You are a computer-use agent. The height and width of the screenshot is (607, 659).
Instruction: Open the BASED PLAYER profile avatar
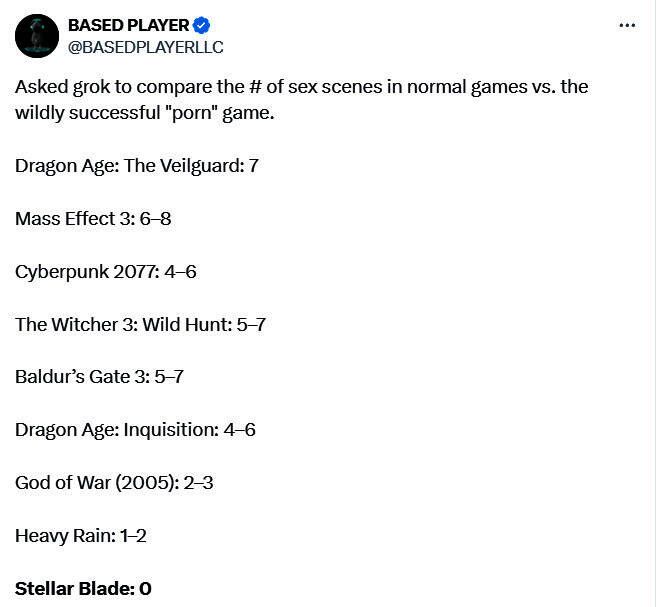pos(37,36)
